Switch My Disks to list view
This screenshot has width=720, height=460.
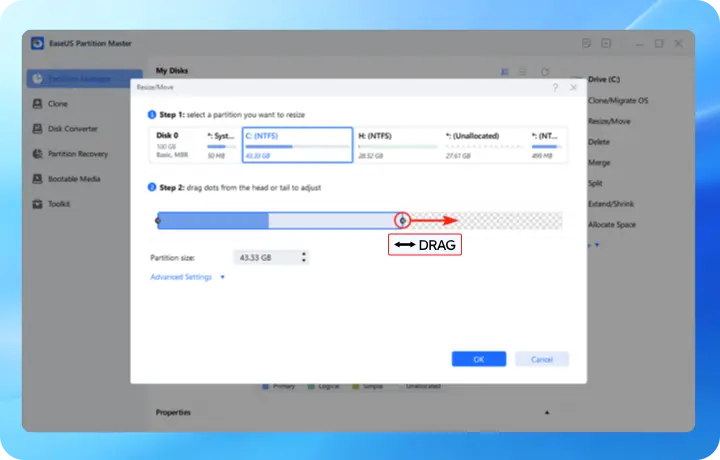(523, 72)
